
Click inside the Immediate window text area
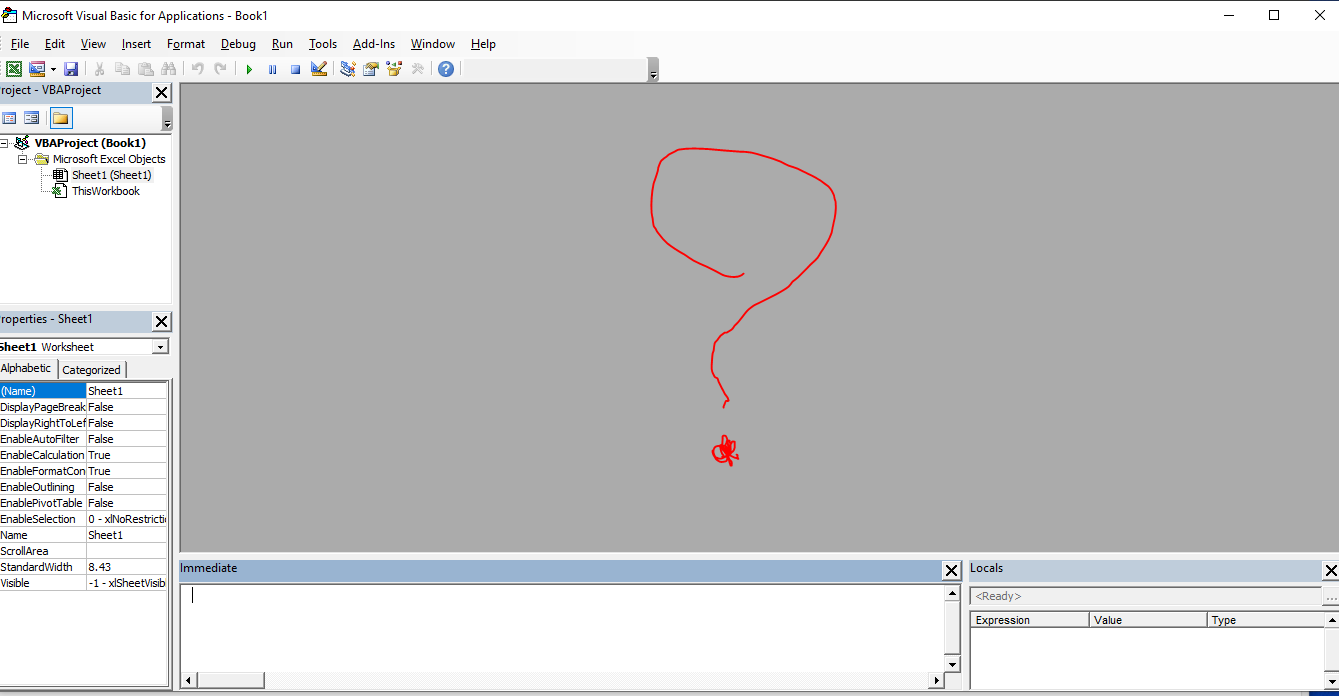click(561, 628)
